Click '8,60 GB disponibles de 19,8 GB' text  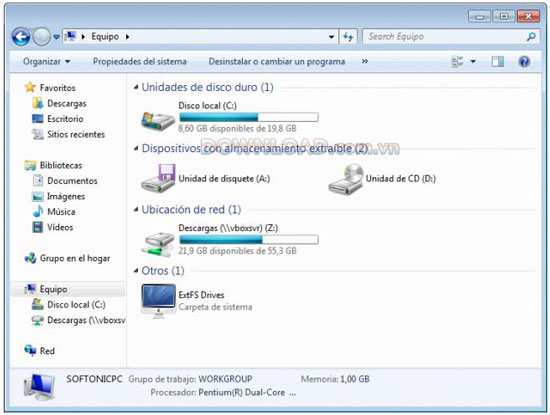point(237,128)
